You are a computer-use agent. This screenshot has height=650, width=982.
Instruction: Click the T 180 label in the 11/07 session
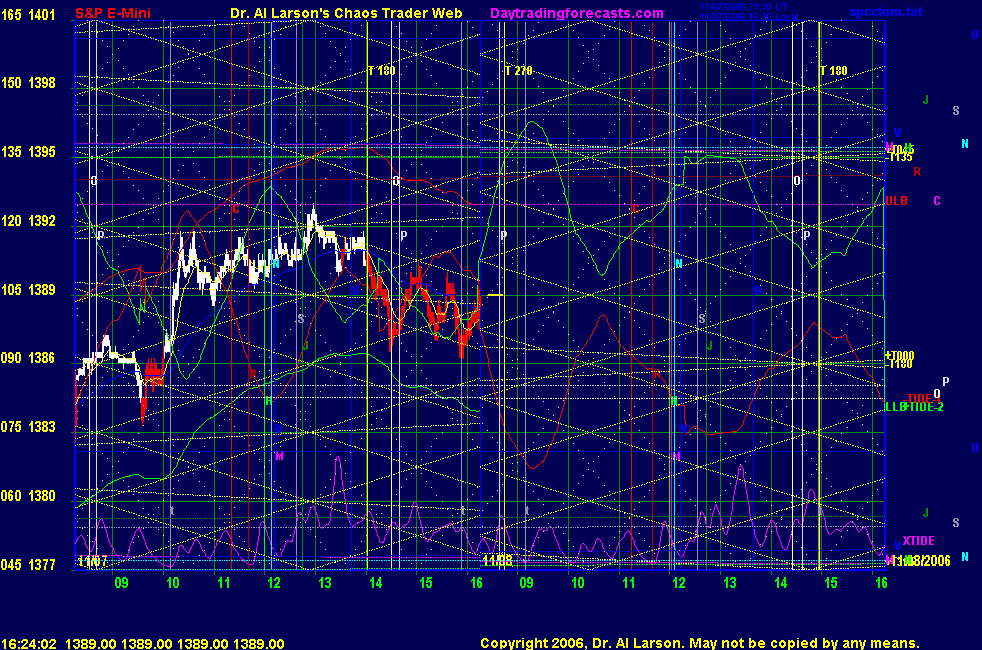pos(381,71)
